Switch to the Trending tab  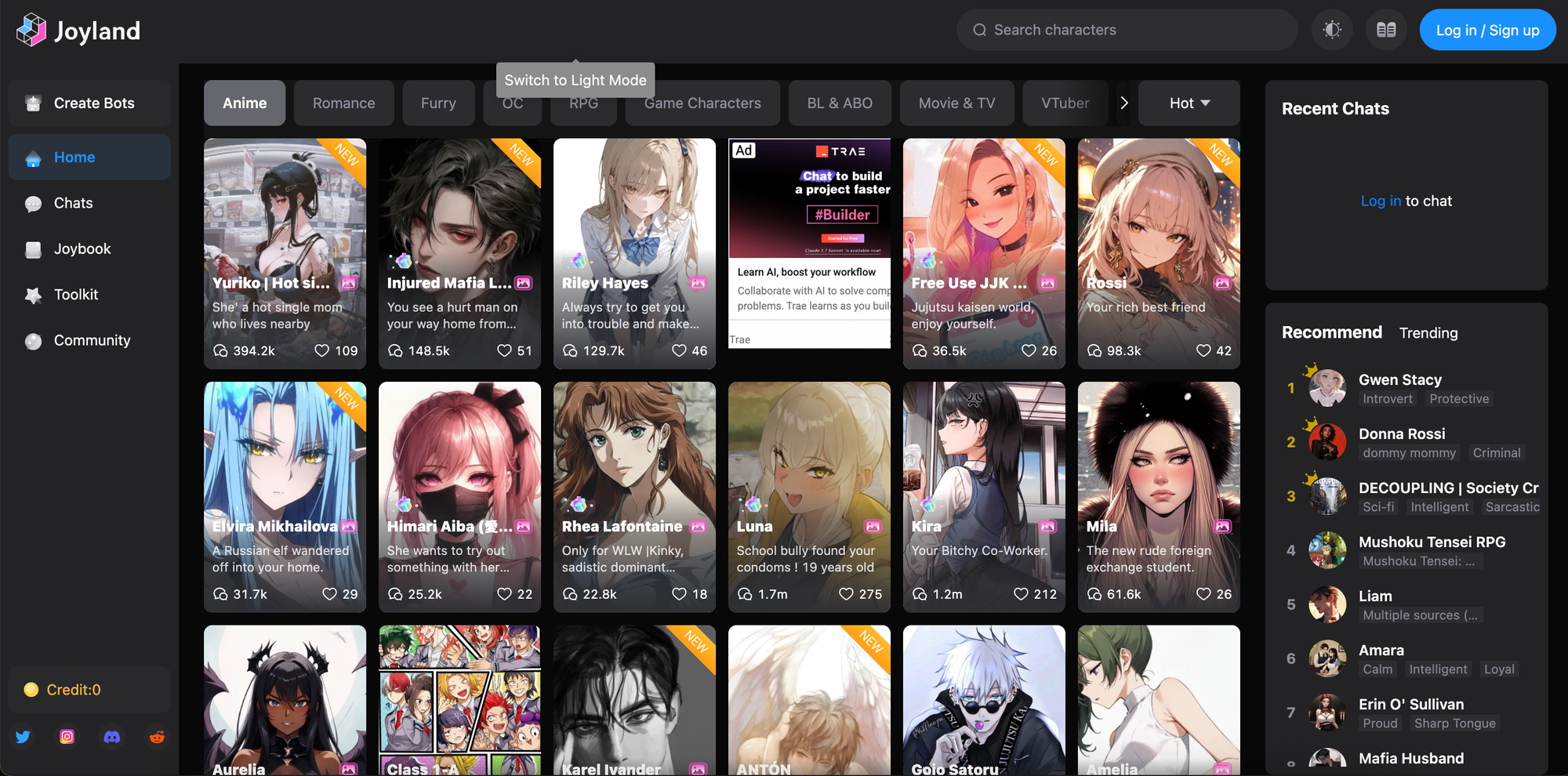point(1428,333)
